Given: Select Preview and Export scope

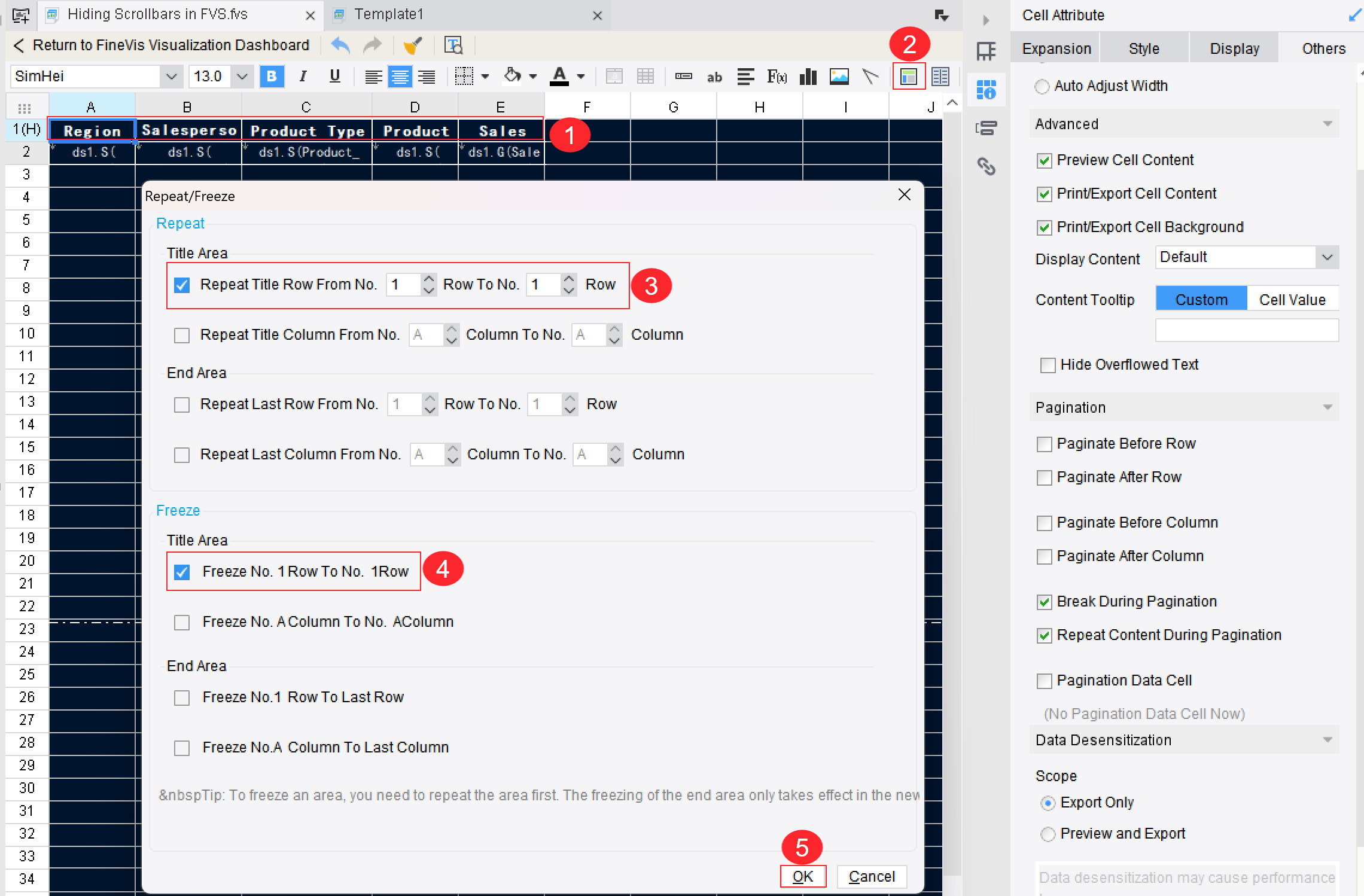Looking at the screenshot, I should pyautogui.click(x=1048, y=834).
